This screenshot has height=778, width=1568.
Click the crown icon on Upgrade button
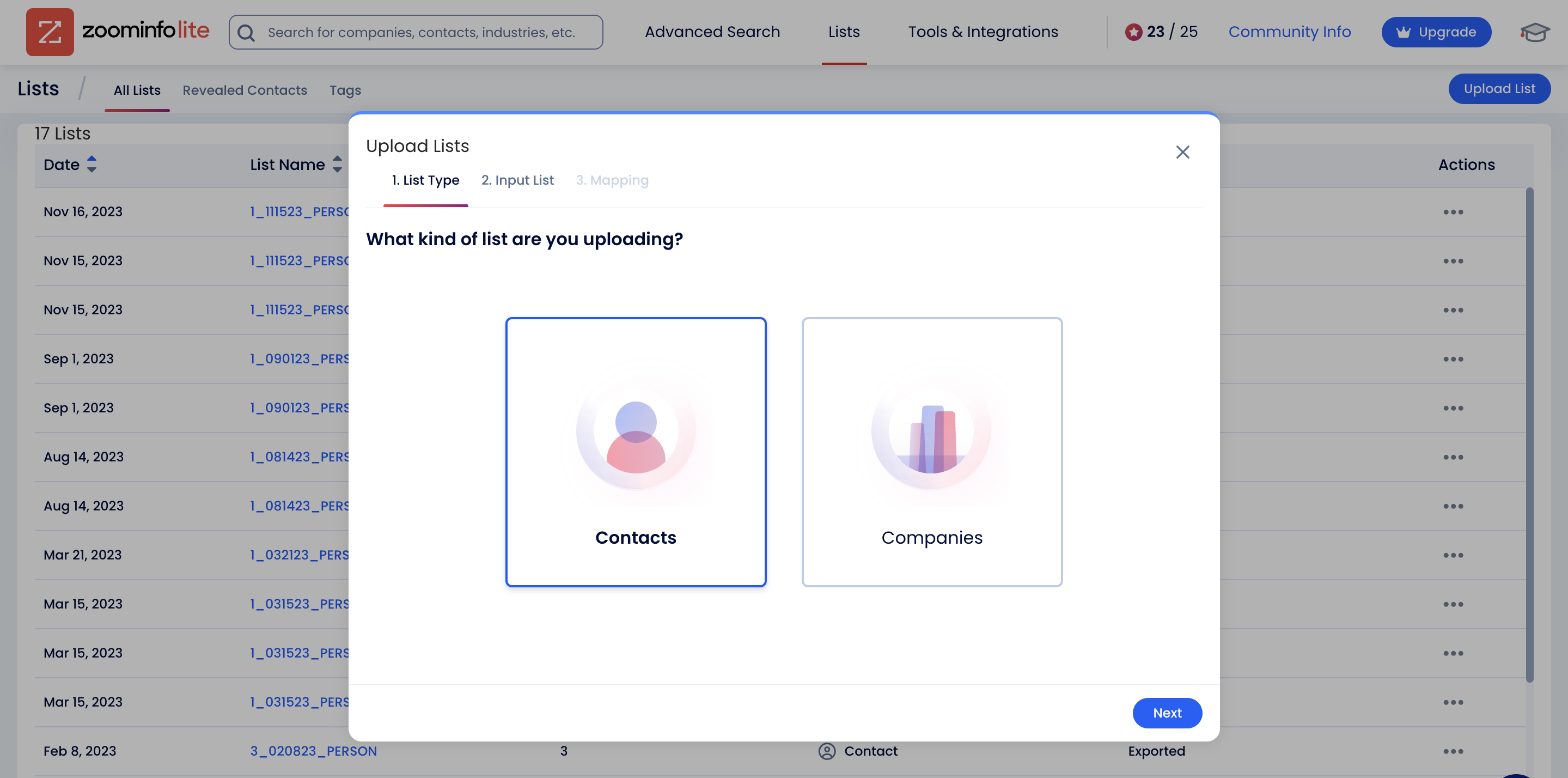[x=1404, y=32]
